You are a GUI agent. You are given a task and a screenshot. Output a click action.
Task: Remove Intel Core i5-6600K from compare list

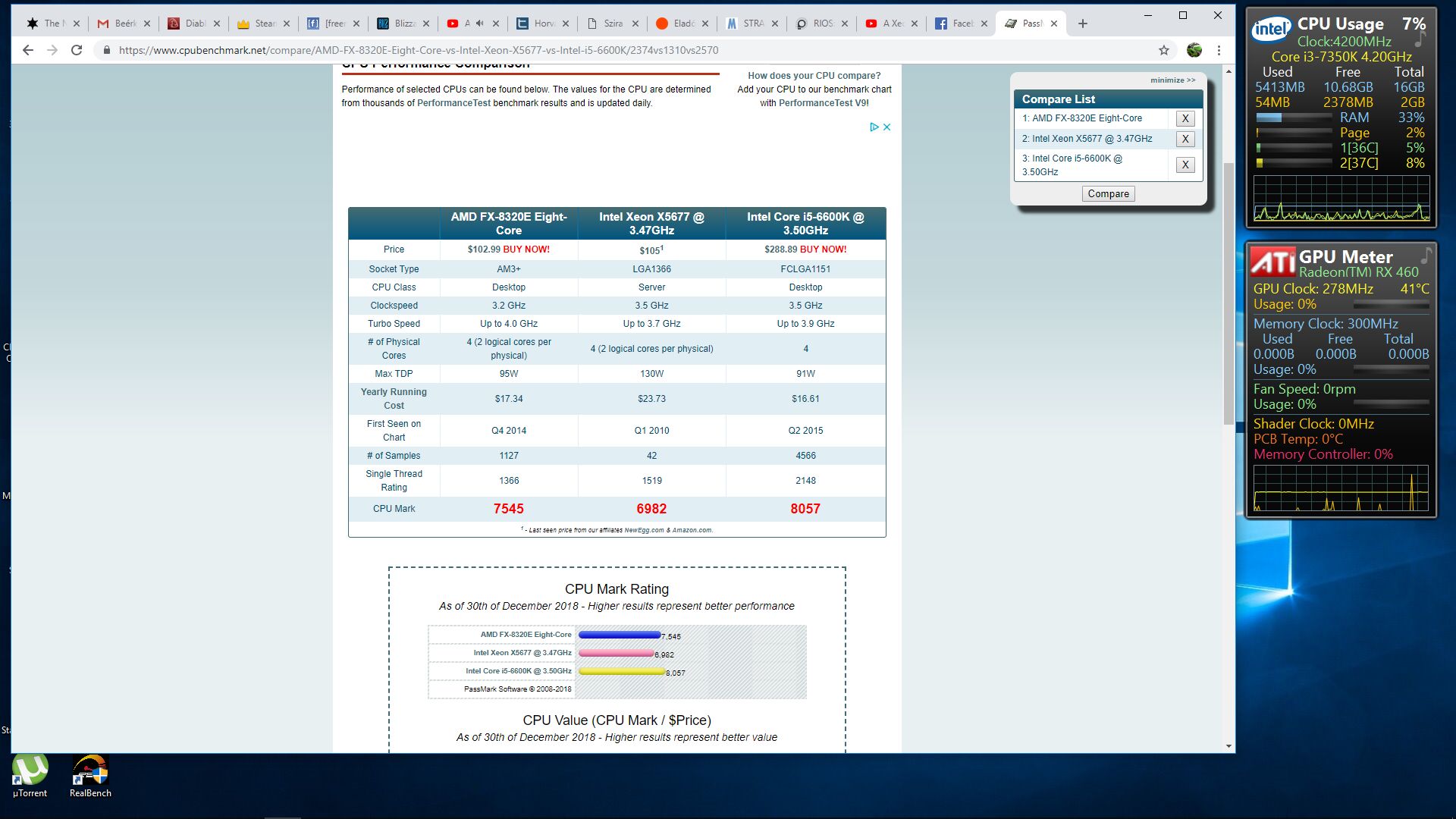tap(1185, 165)
